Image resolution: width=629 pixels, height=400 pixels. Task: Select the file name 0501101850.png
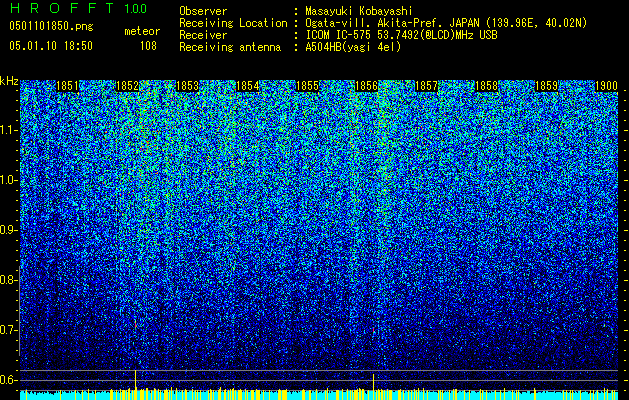(x=51, y=26)
